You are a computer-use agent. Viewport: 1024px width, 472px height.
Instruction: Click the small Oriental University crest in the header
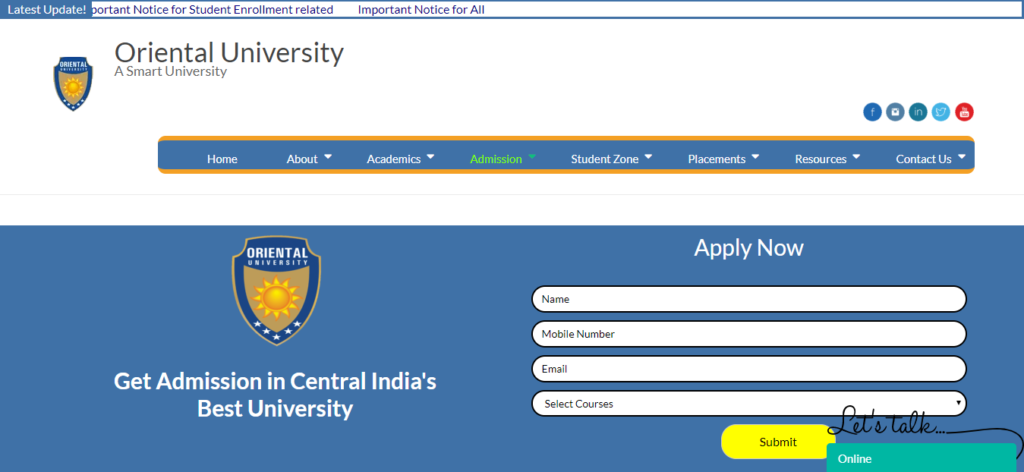[x=73, y=84]
